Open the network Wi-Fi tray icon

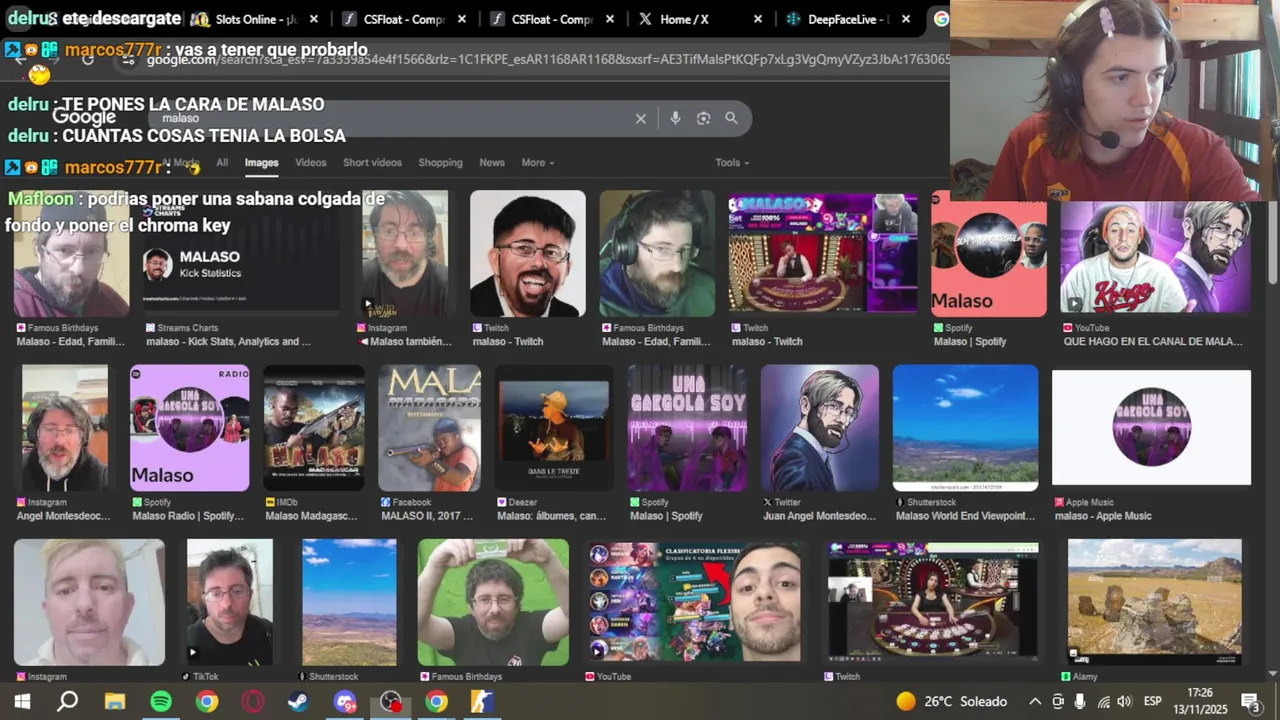tap(1103, 702)
